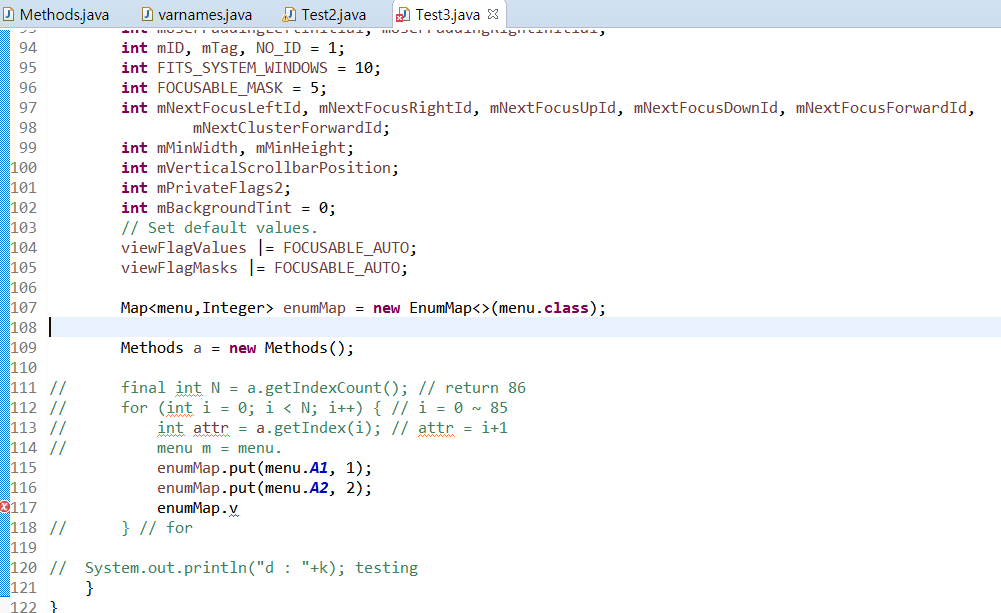Click the 'enumMap.v' error text on line 117

click(197, 508)
